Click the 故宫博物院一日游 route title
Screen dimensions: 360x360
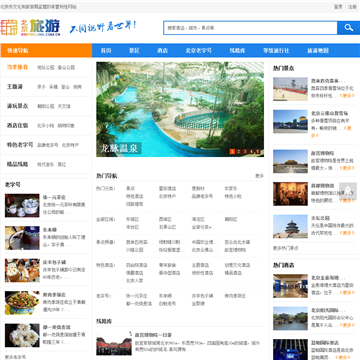coord(153,335)
